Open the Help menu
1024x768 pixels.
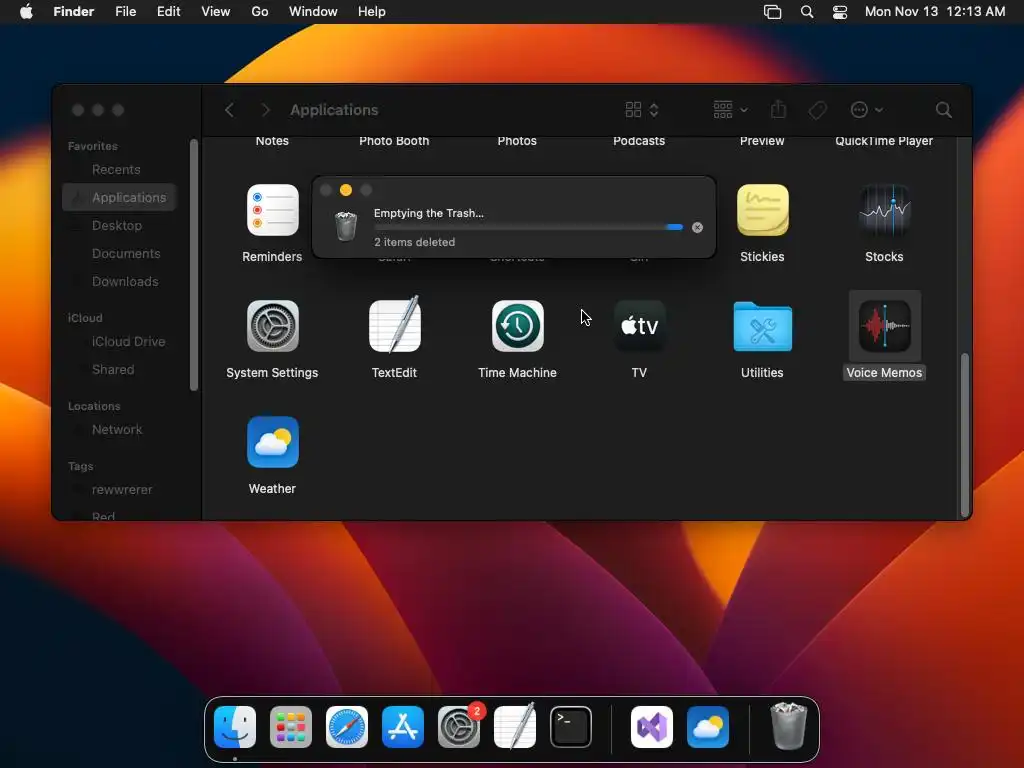tap(372, 12)
